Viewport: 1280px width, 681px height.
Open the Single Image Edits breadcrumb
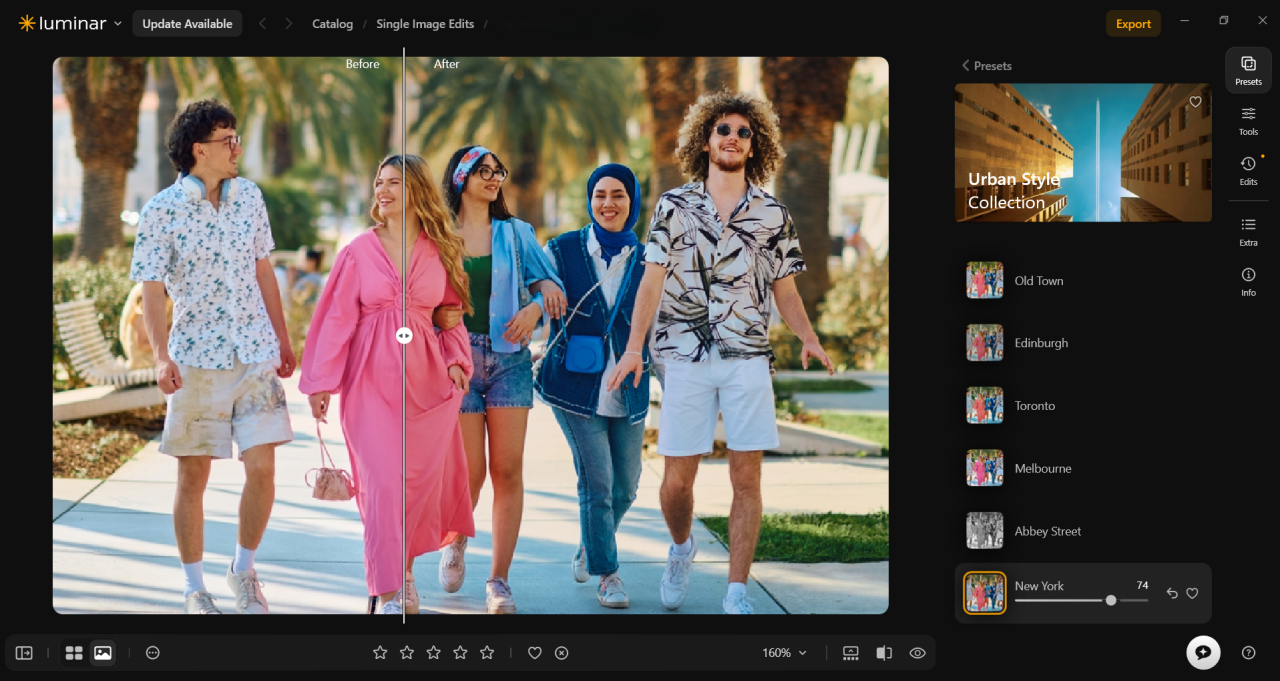coord(425,24)
